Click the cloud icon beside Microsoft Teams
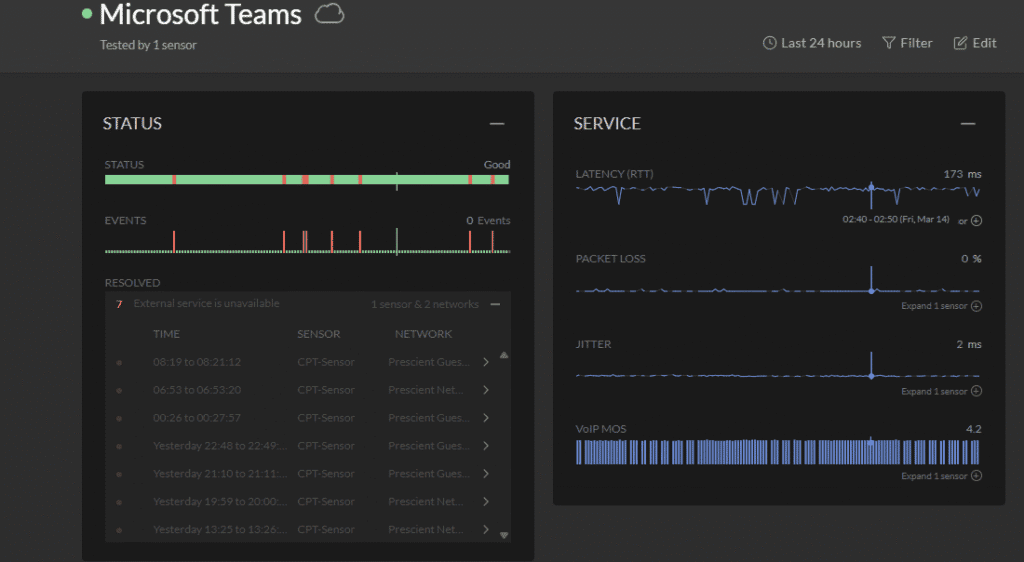1024x562 pixels. (329, 14)
